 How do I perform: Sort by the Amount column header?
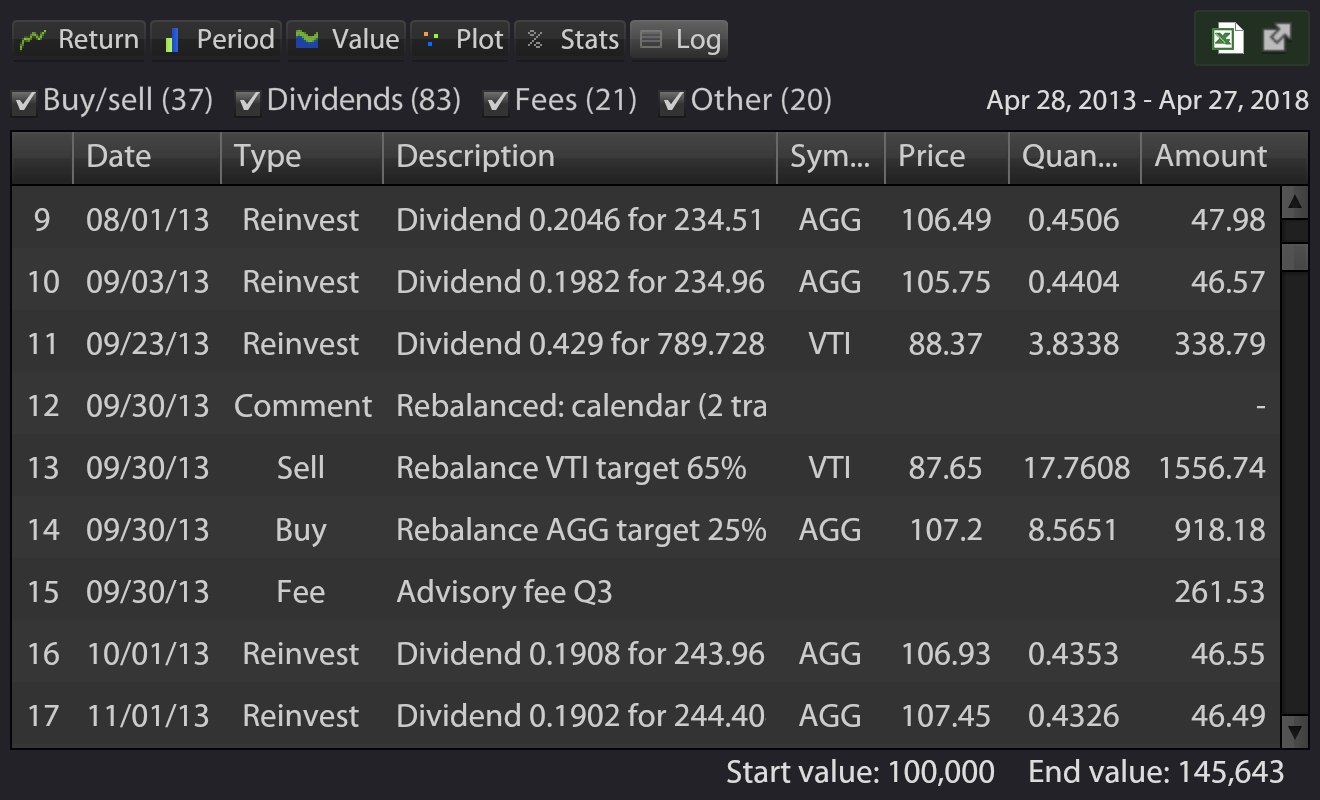(1224, 157)
